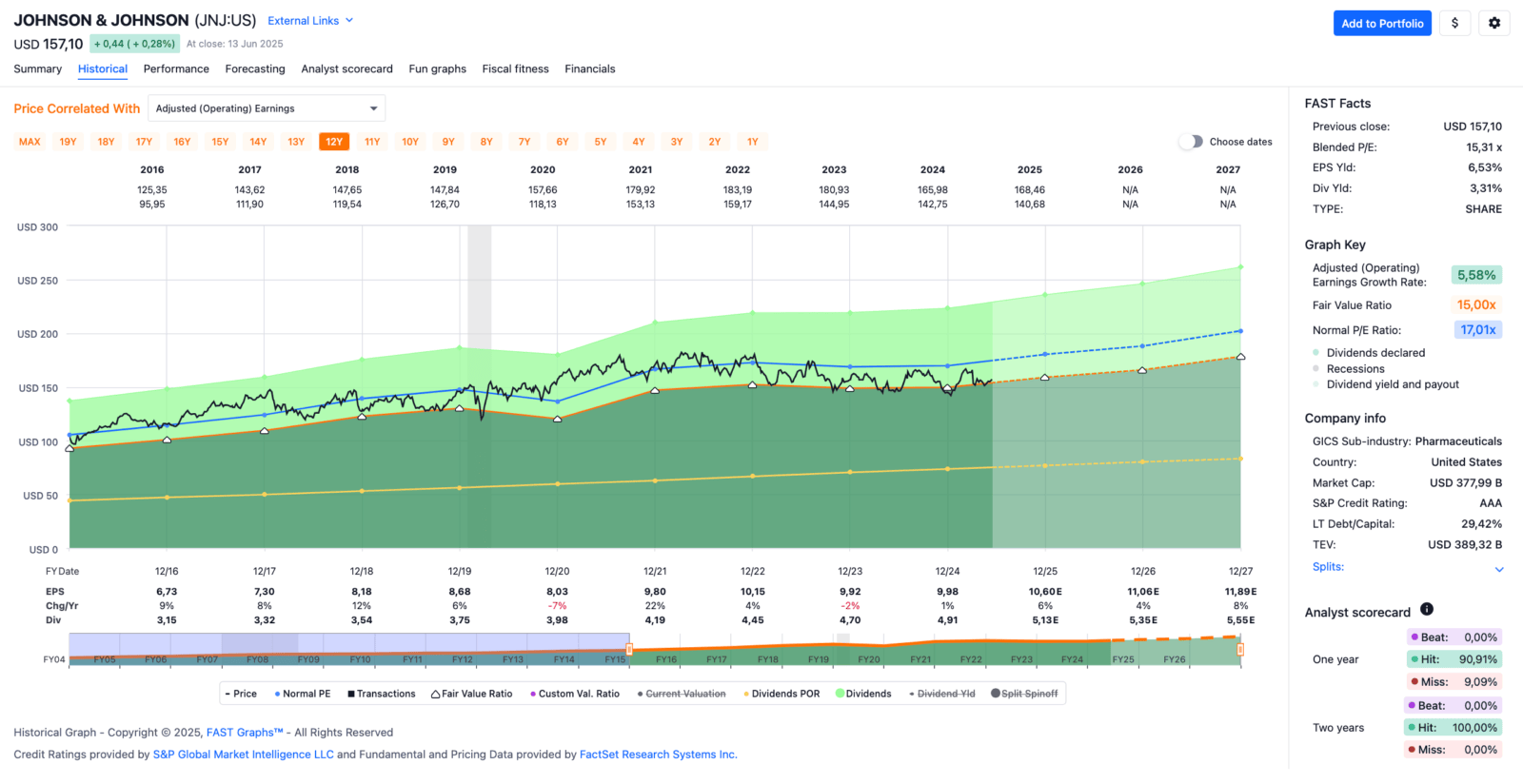Image resolution: width=1523 pixels, height=784 pixels.
Task: Go to the Analyst scorecard tab
Action: (346, 69)
